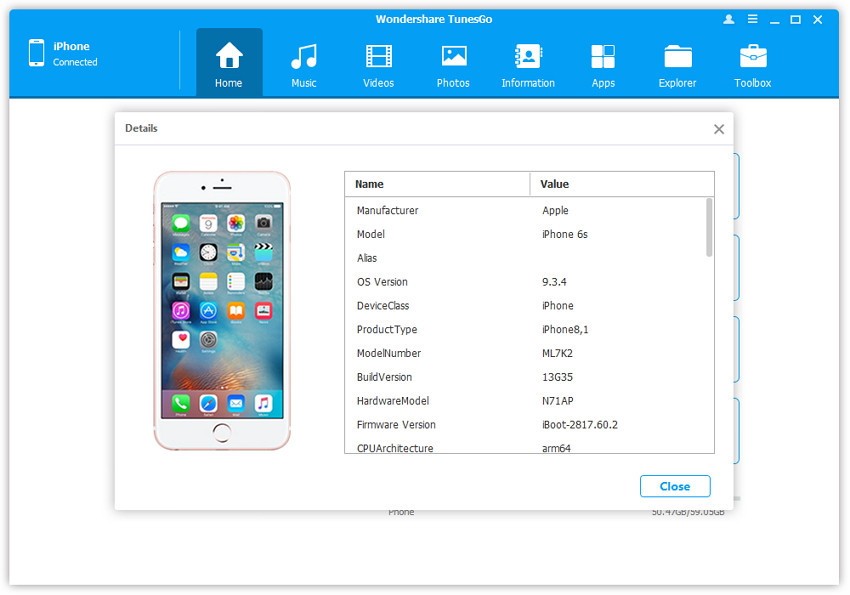Click the value '9.3.4'
Screen dimensions: 850x595
[554, 282]
